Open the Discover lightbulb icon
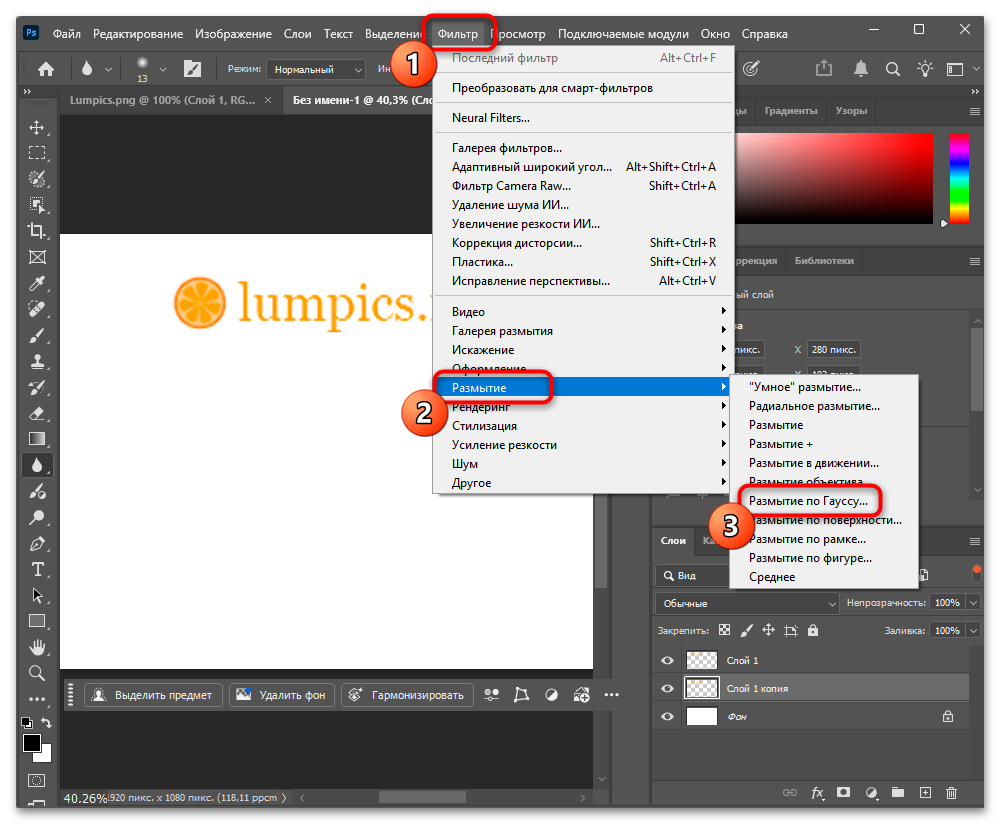1000x824 pixels. [925, 68]
